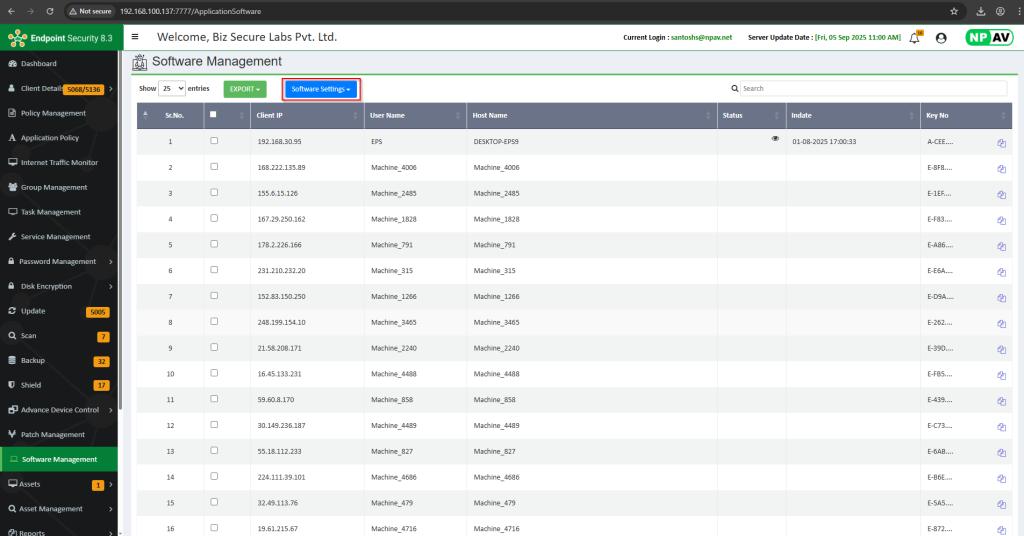Copy key number for Machine_4006

click(1001, 168)
